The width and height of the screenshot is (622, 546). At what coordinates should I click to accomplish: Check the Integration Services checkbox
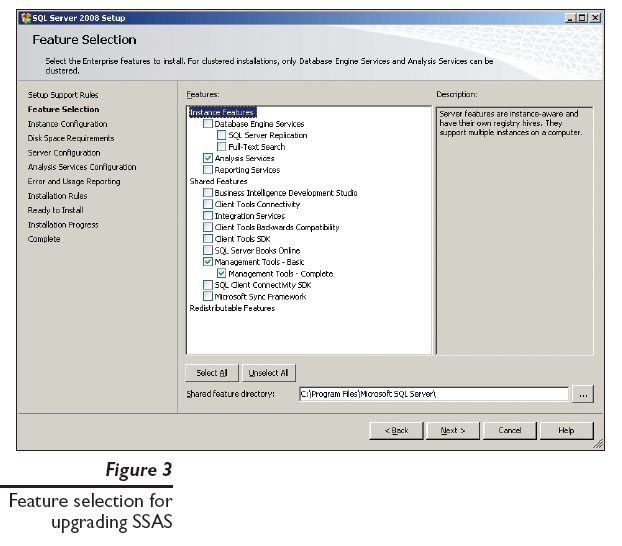pos(208,216)
